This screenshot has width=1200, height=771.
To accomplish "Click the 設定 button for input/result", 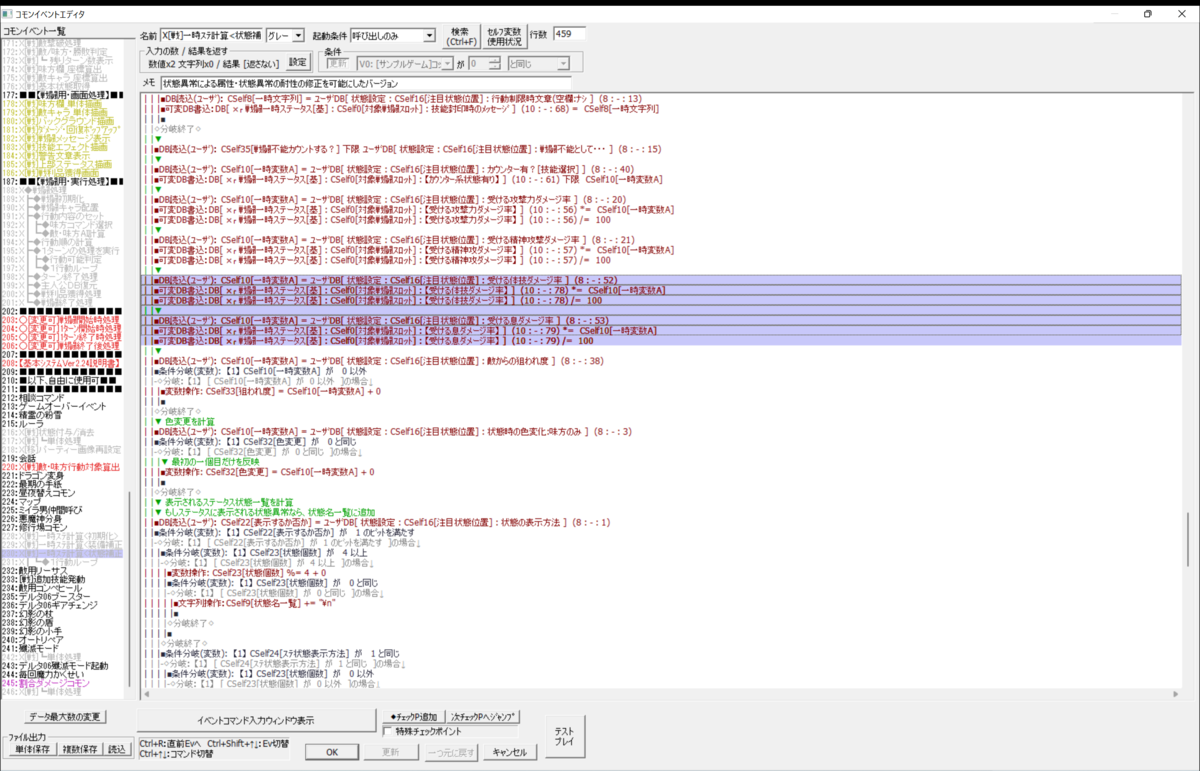I will [298, 62].
